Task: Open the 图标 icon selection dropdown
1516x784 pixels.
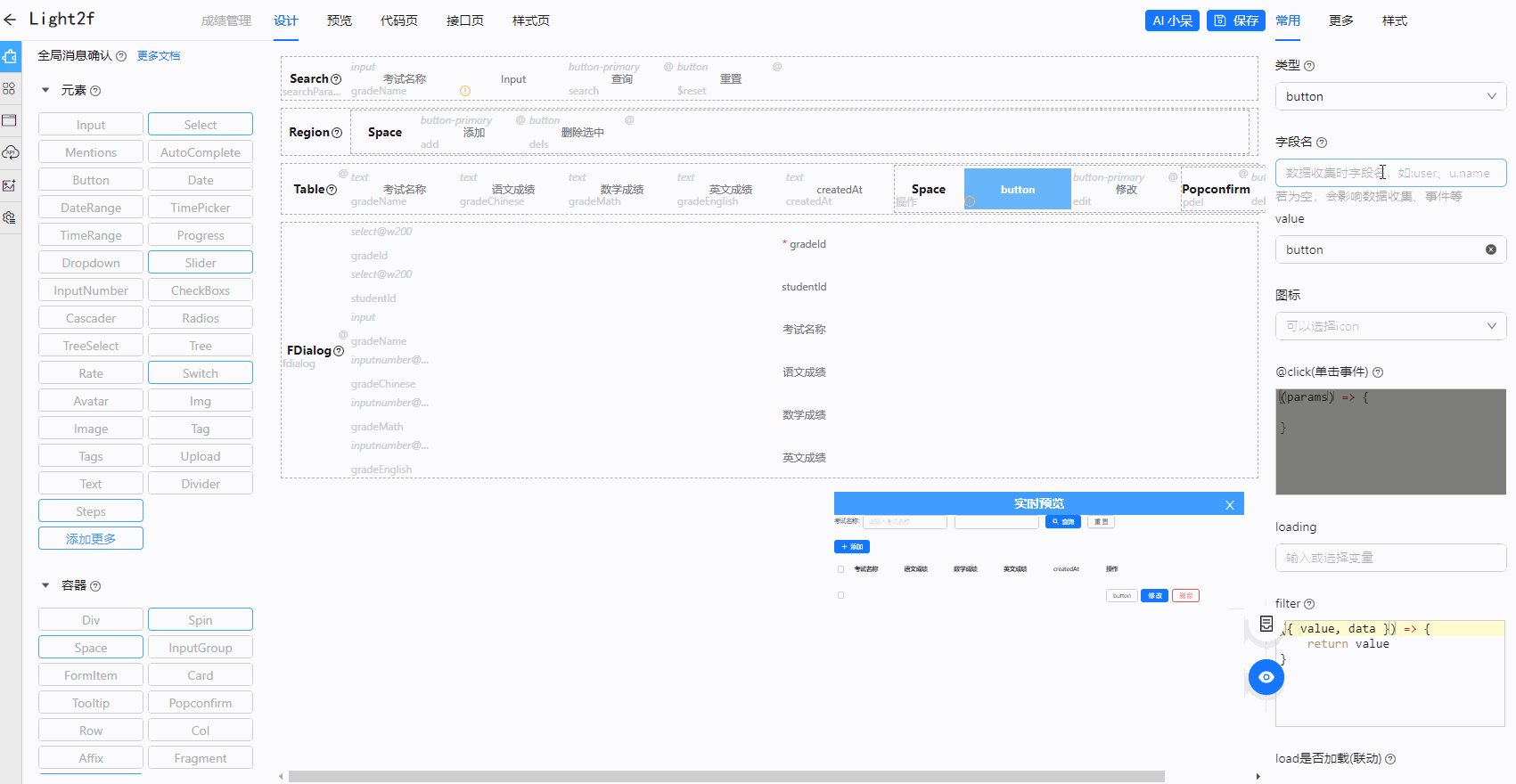Action: tap(1391, 326)
